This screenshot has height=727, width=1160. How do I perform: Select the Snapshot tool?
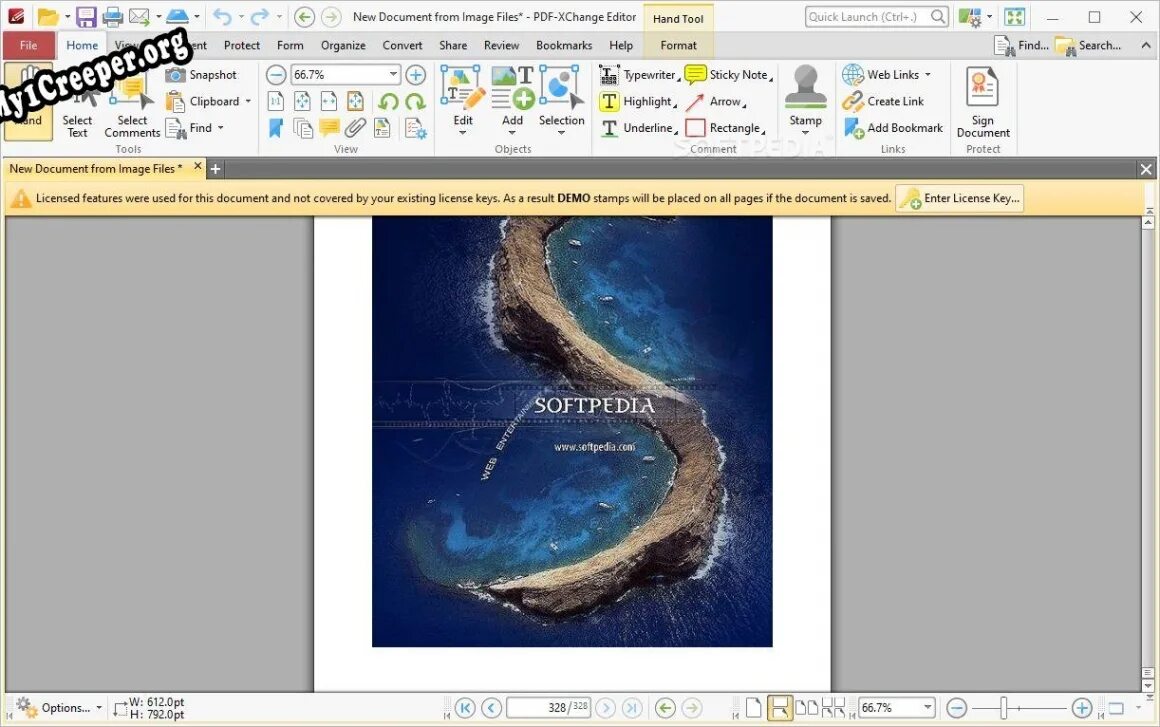tap(201, 75)
